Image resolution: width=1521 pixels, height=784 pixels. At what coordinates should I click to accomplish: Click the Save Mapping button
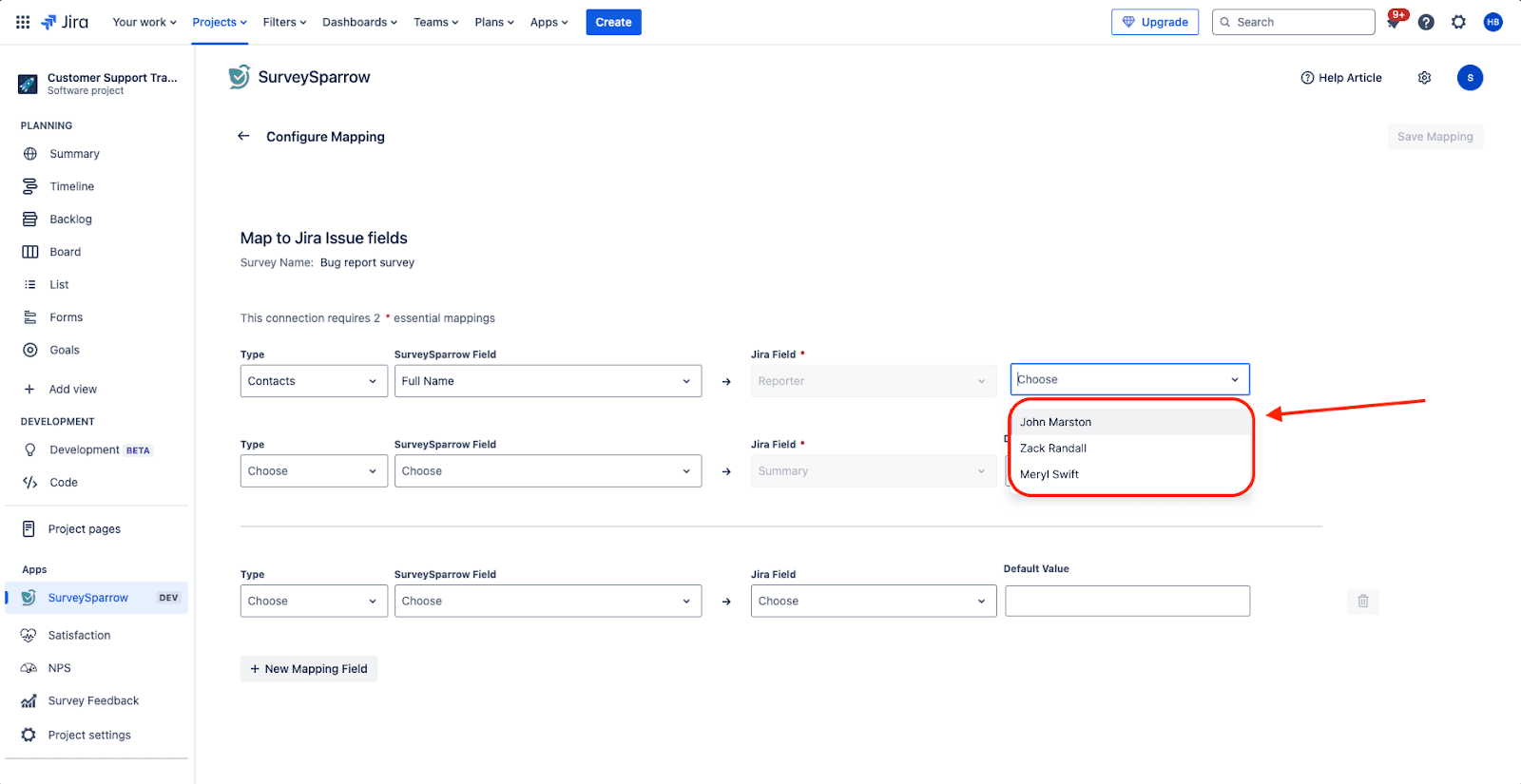[1434, 137]
